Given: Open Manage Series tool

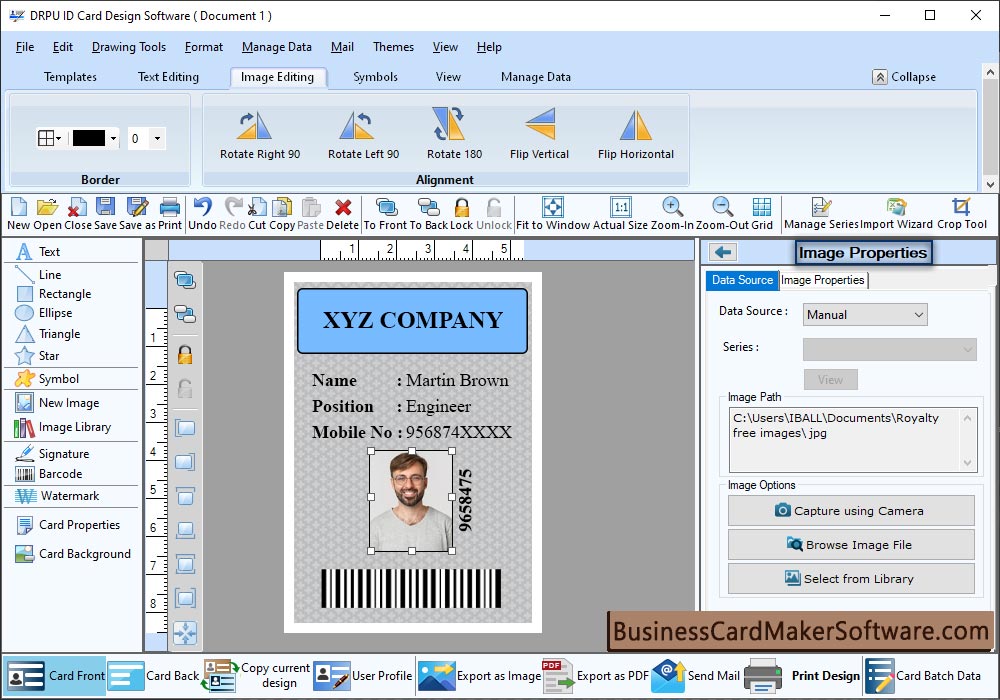Looking at the screenshot, I should (x=821, y=214).
